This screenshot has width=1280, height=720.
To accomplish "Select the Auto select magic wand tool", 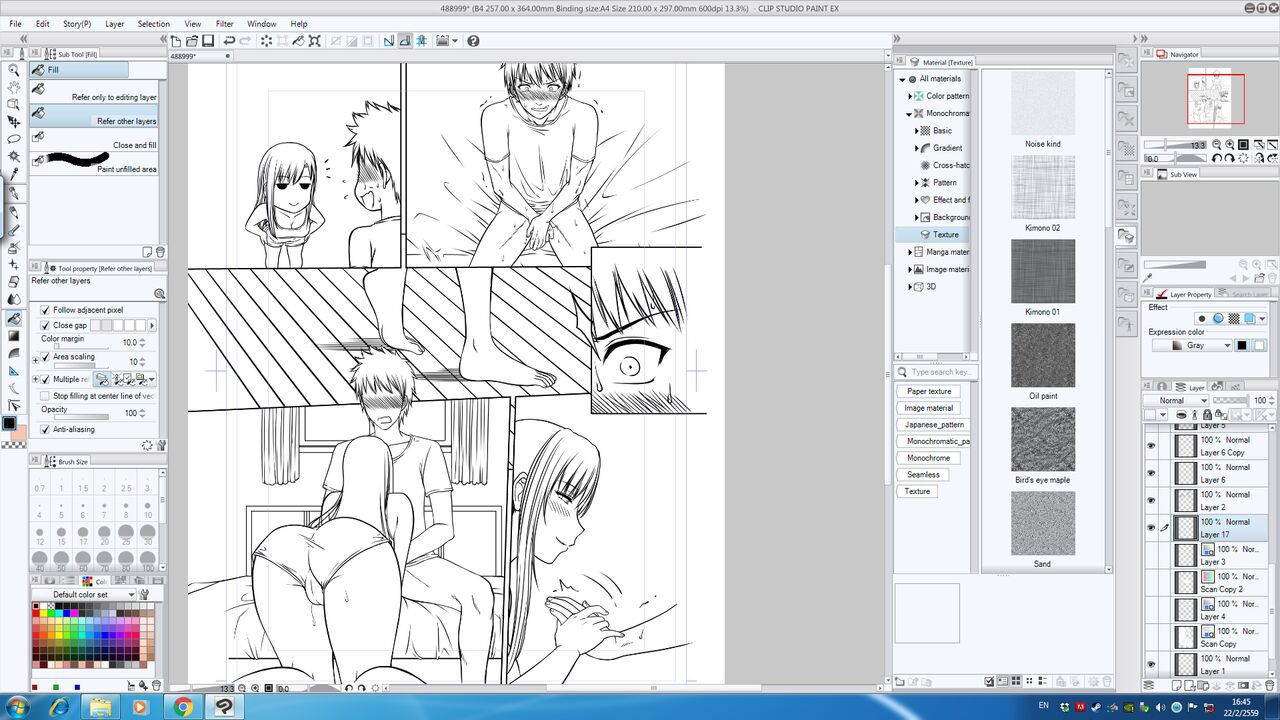I will 14,156.
